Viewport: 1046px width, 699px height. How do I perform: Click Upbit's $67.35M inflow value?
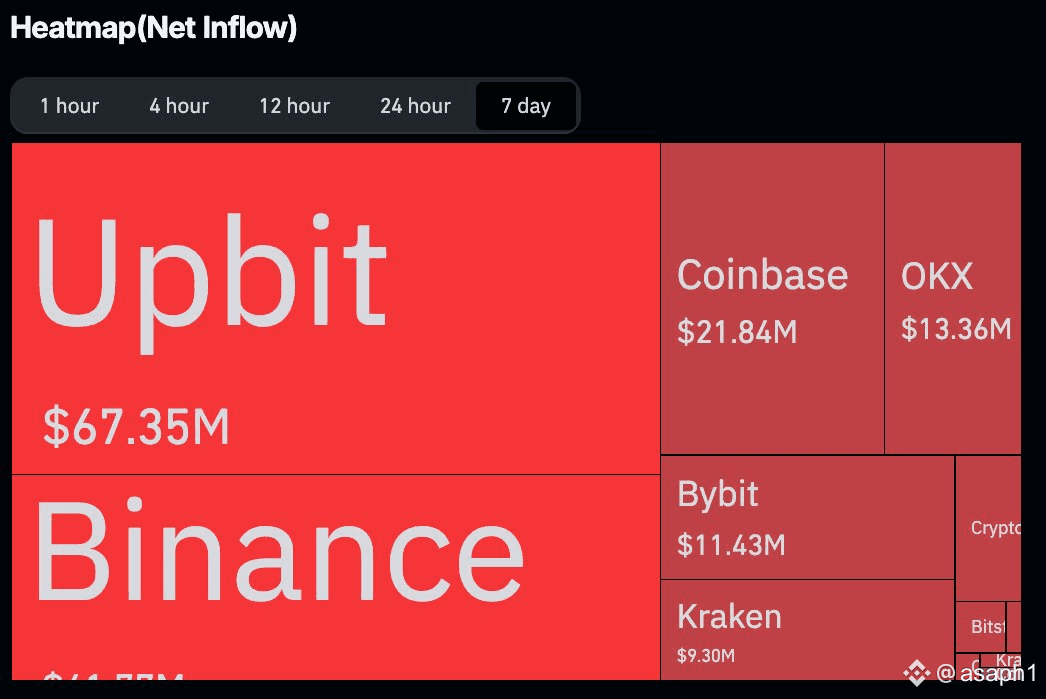click(136, 426)
